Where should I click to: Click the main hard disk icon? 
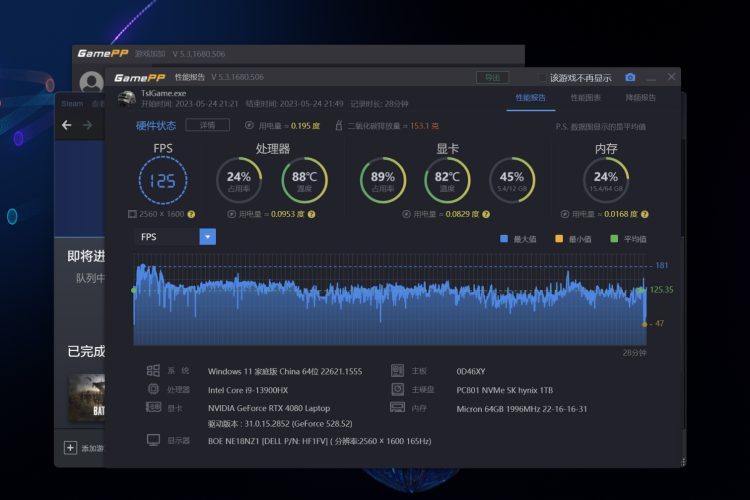[397, 389]
